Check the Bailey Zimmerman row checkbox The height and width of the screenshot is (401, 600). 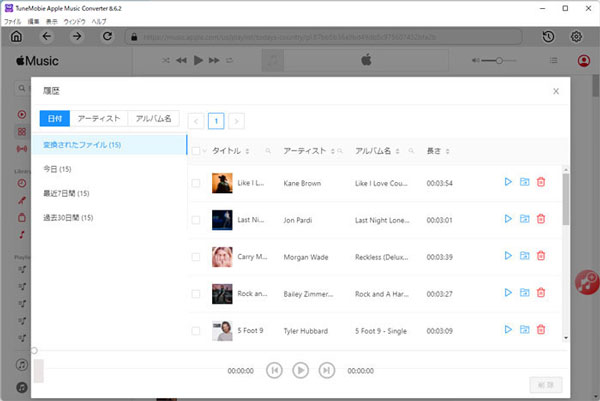pyautogui.click(x=196, y=294)
